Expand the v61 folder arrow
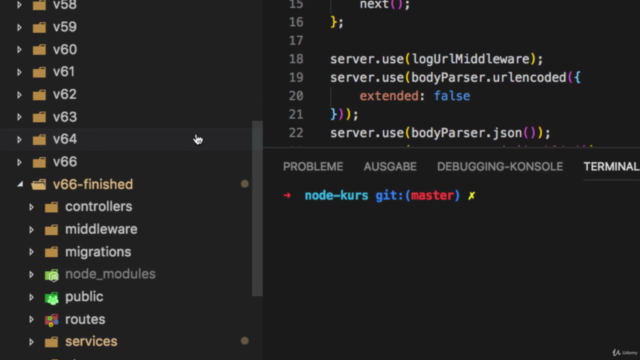Screen dimensions: 640x360 pyautogui.click(x=19, y=72)
